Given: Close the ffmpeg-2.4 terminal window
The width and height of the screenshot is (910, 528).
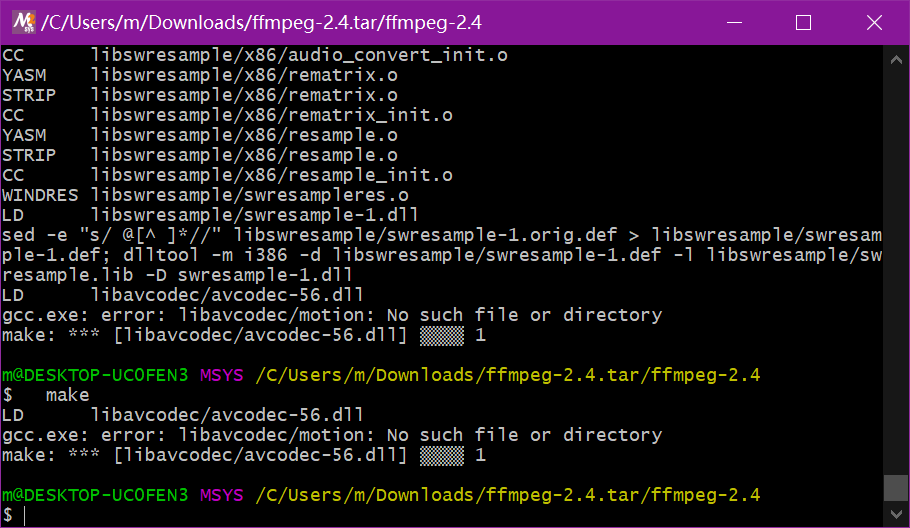Looking at the screenshot, I should (x=874, y=22).
